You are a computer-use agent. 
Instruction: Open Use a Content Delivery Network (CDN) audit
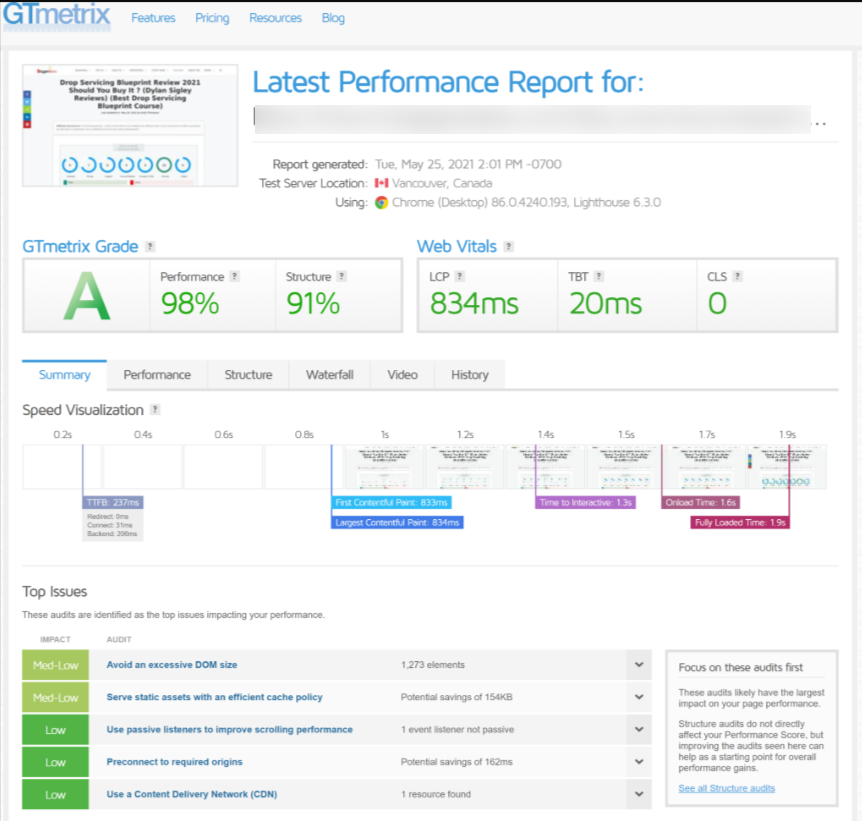click(x=192, y=795)
